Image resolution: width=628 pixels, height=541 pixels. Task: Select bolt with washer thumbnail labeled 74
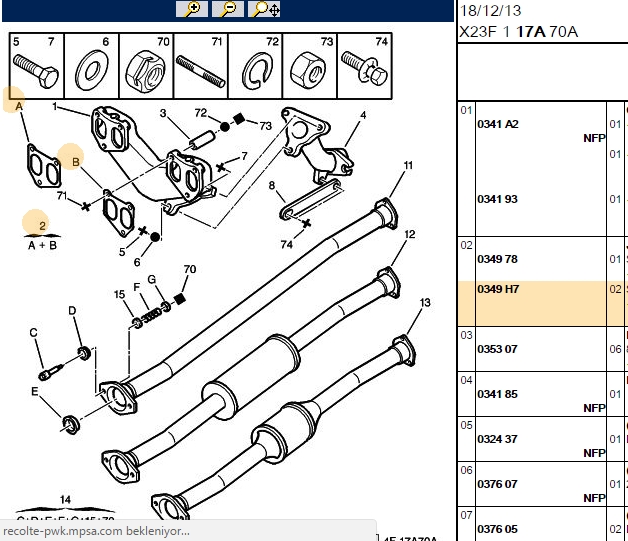(364, 66)
